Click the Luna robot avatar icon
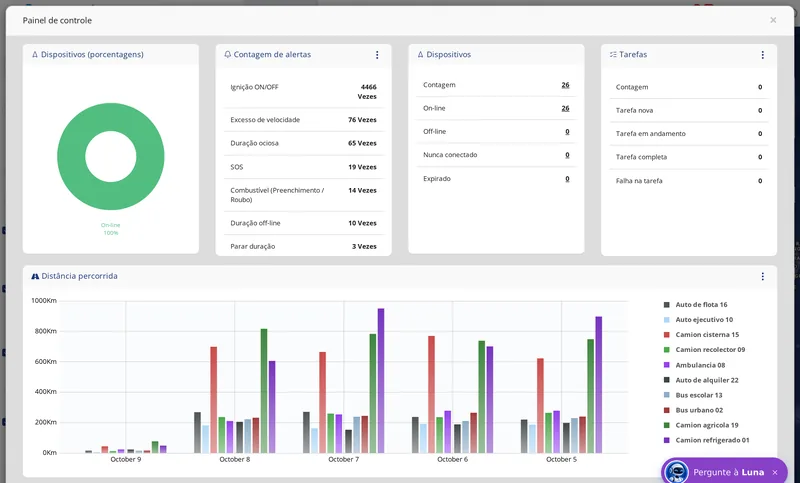 click(x=677, y=472)
